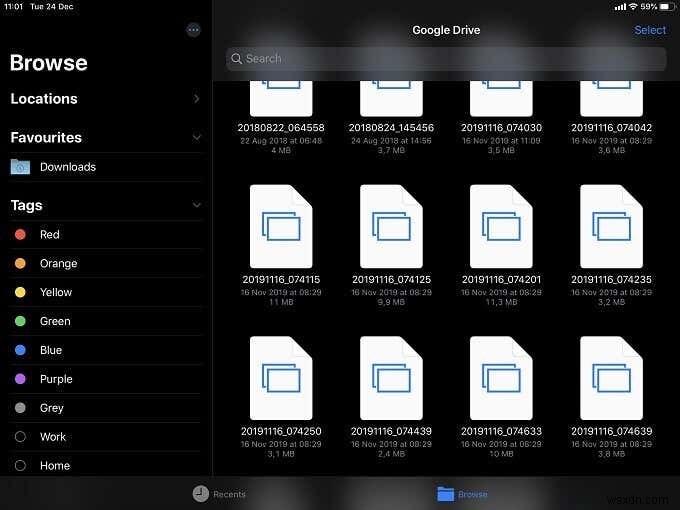This screenshot has width=680, height=510.
Task: Click file name 20191116_074633
Action: (x=501, y=432)
